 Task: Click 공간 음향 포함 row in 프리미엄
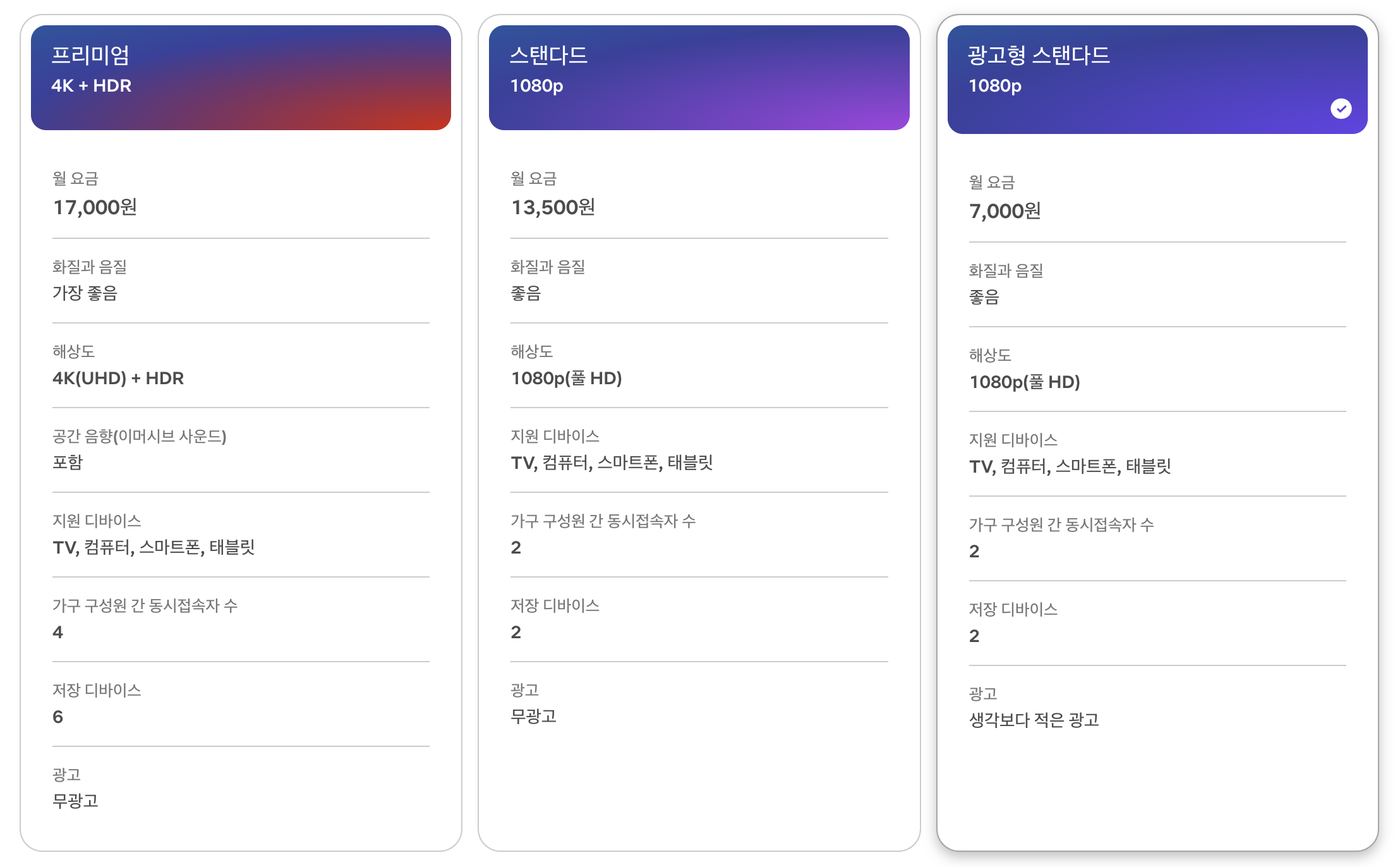[x=68, y=463]
